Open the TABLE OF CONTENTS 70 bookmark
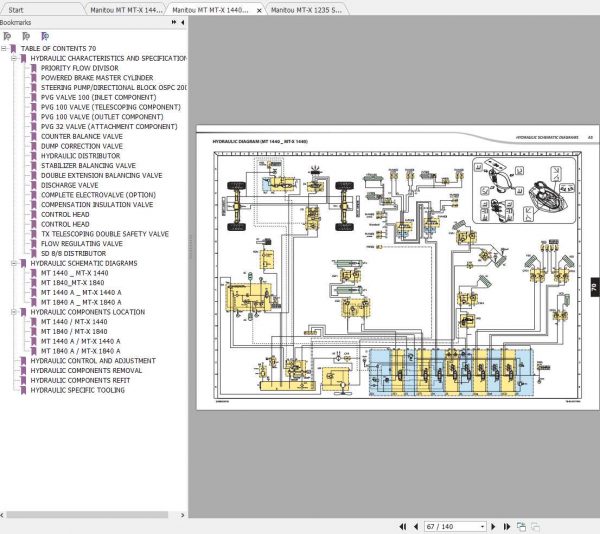Image resolution: width=600 pixels, height=534 pixels. (58, 49)
